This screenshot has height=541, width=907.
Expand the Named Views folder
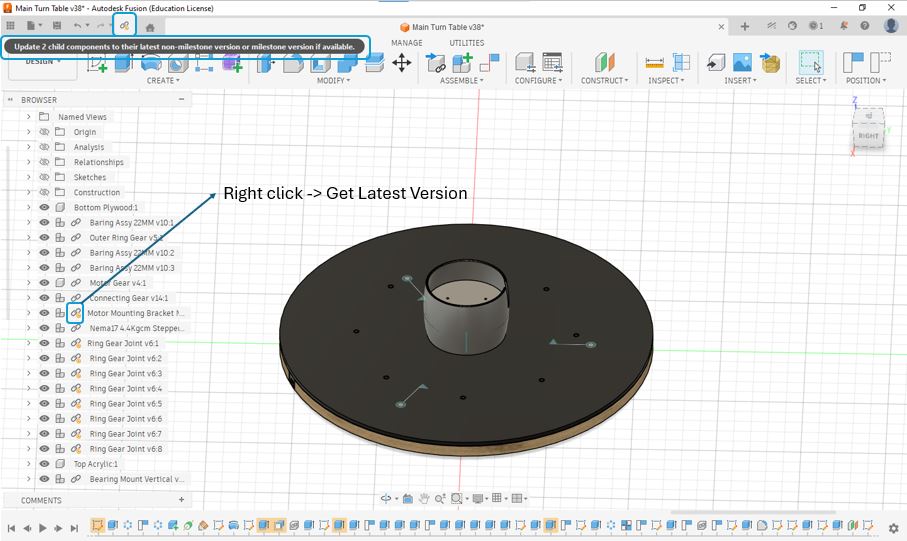click(29, 117)
